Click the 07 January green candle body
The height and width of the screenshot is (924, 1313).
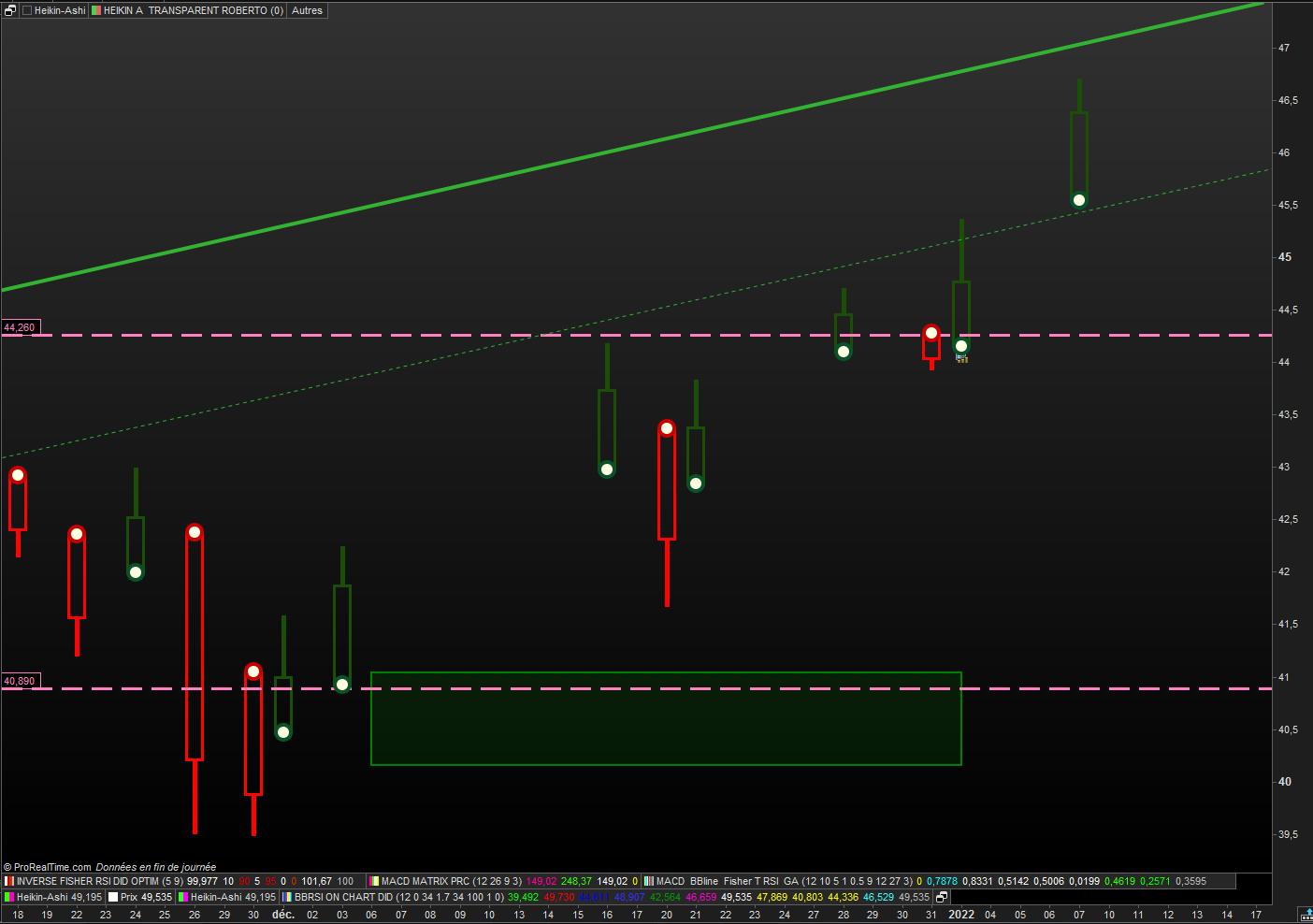coord(1079,157)
